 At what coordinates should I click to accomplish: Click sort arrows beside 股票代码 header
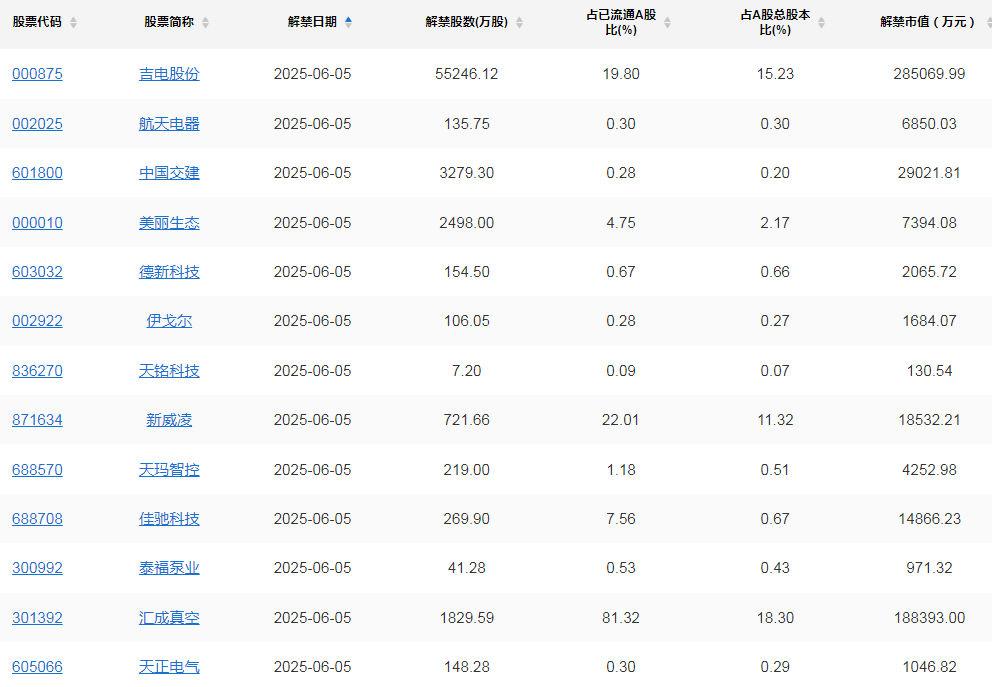click(x=74, y=22)
